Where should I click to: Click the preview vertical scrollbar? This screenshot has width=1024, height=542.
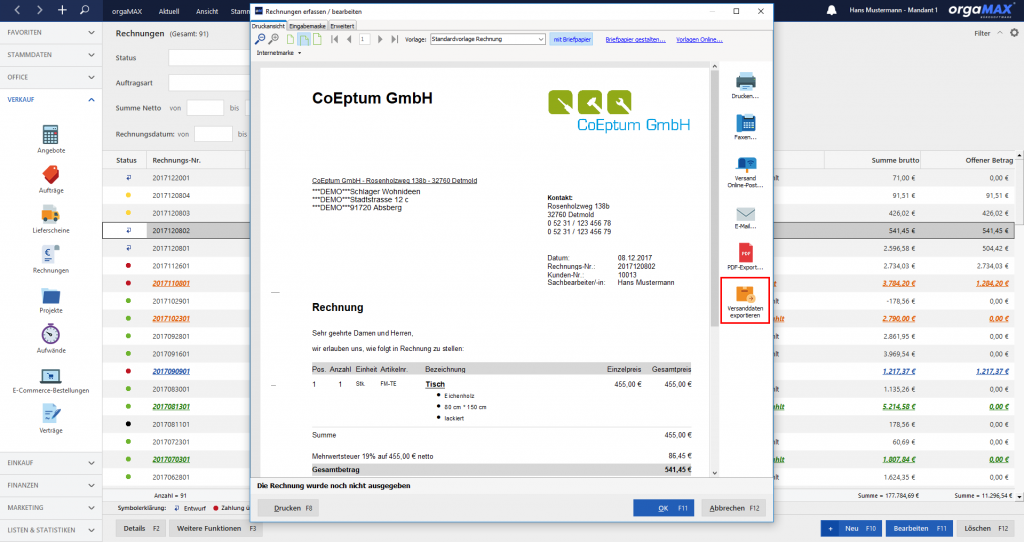point(714,270)
